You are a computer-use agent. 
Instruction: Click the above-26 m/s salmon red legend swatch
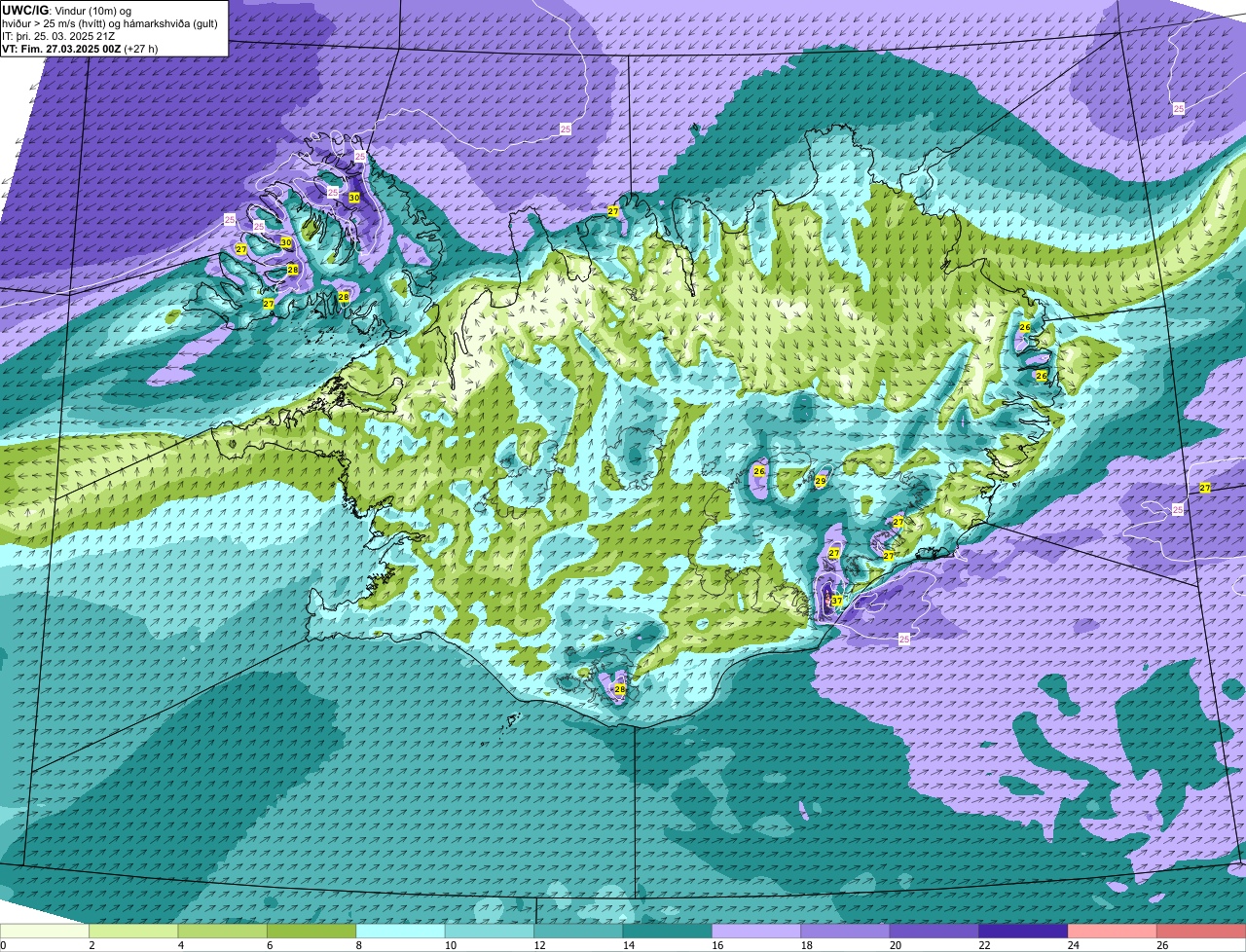[x=1202, y=932]
